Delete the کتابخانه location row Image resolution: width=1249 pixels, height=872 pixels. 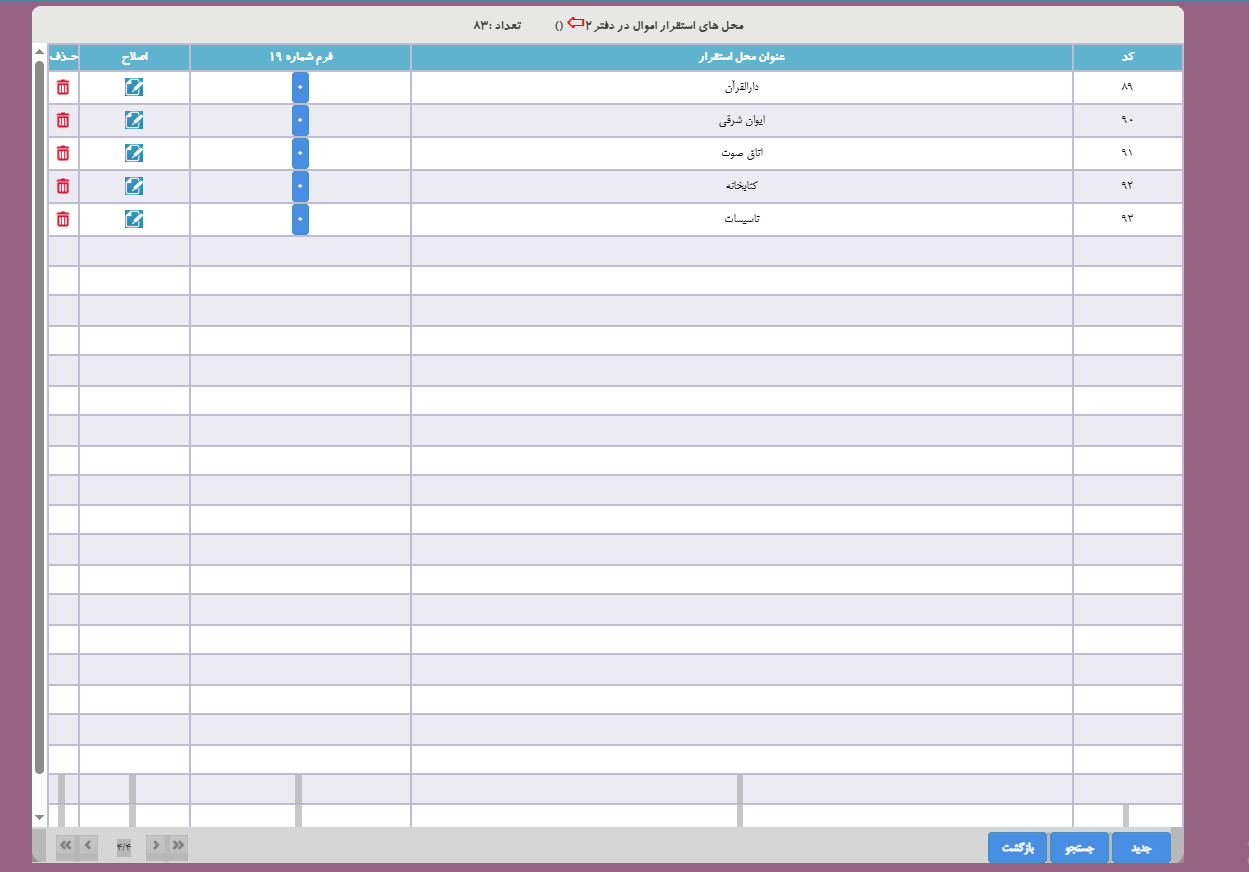63,186
